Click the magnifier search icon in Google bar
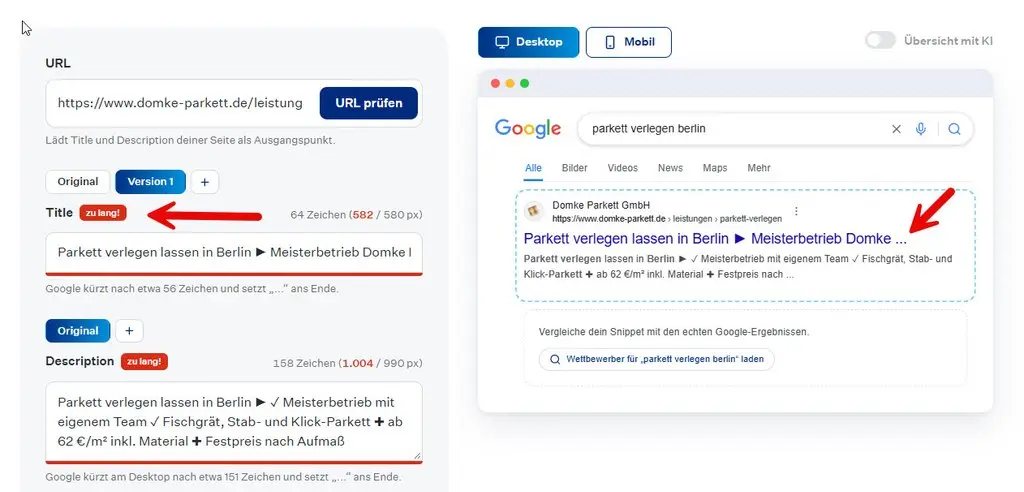 coord(954,129)
